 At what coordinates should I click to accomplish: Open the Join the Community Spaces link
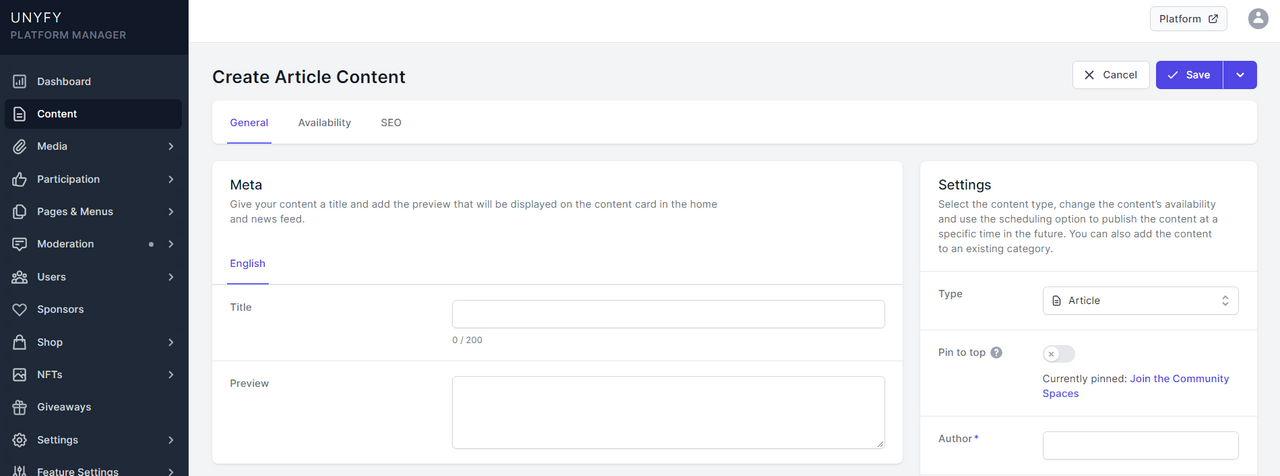(x=1136, y=386)
